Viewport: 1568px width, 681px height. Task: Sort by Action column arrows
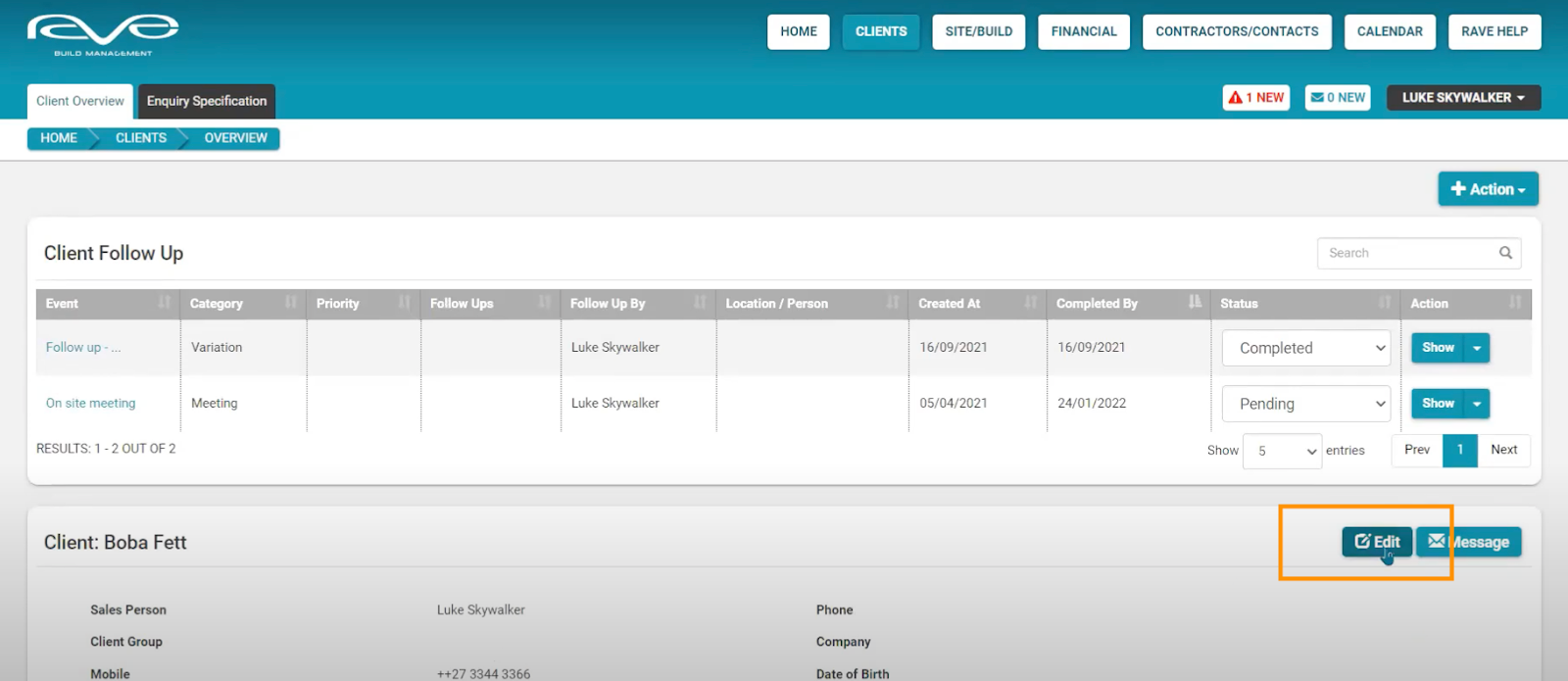[1516, 303]
